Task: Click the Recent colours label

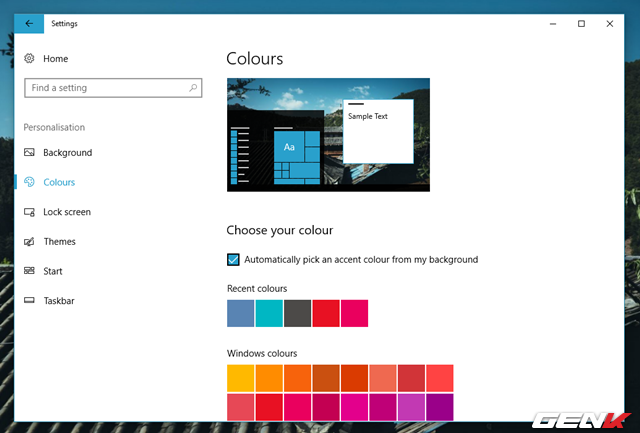Action: [x=257, y=289]
